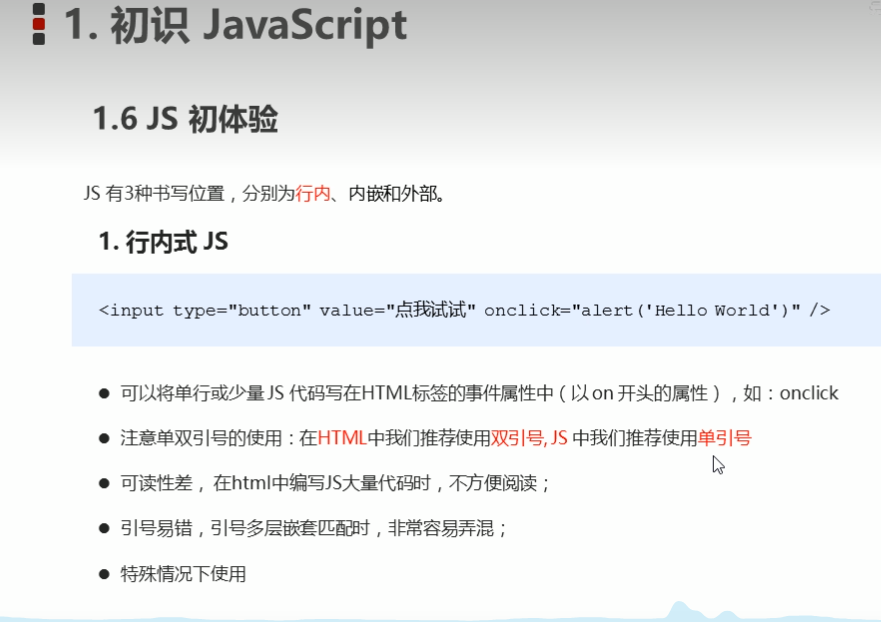The width and height of the screenshot is (881, 622).
Task: Click the heading '1. 初识 JavaScript'
Action: [235, 25]
